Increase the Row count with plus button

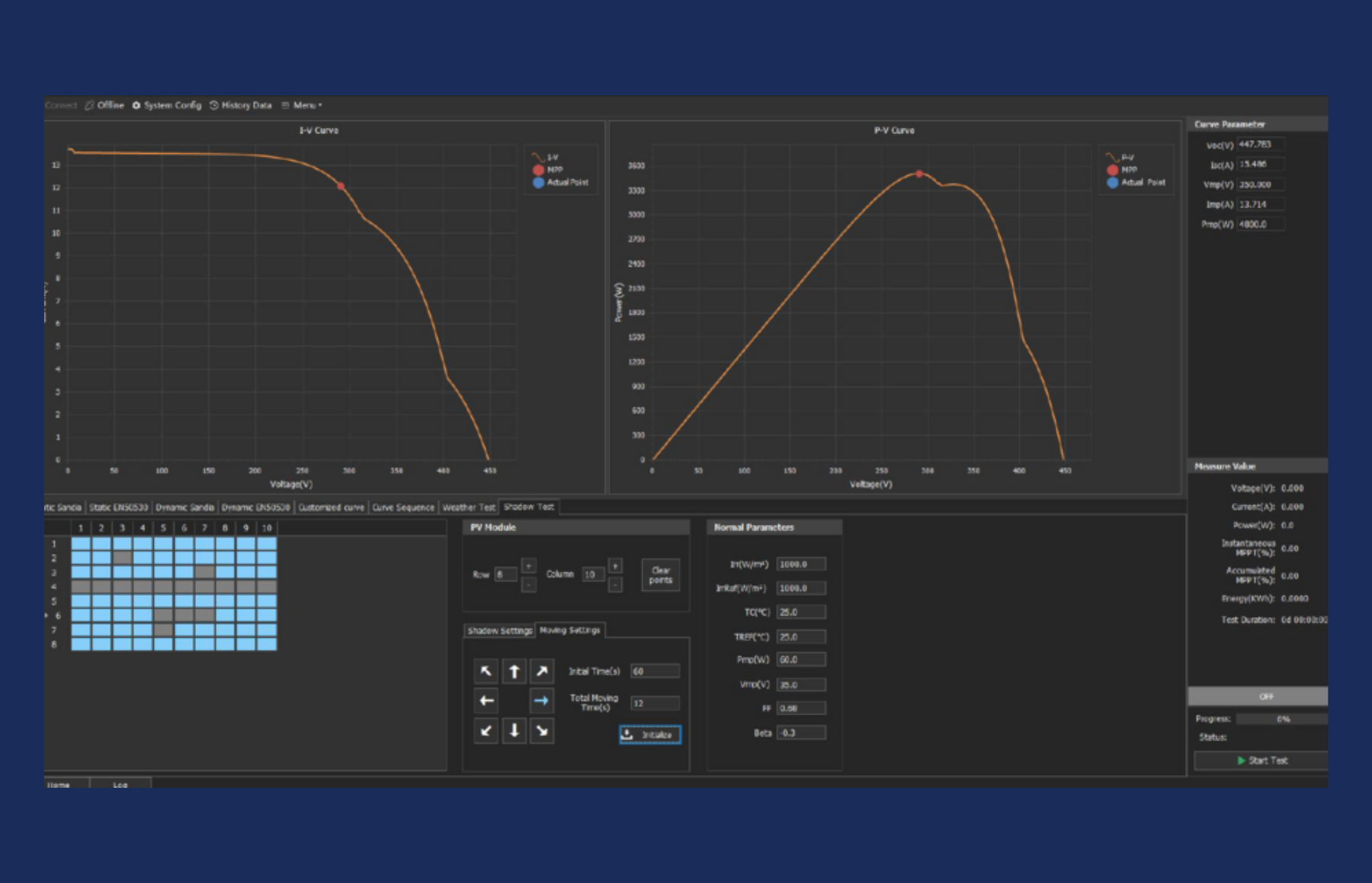[x=528, y=565]
